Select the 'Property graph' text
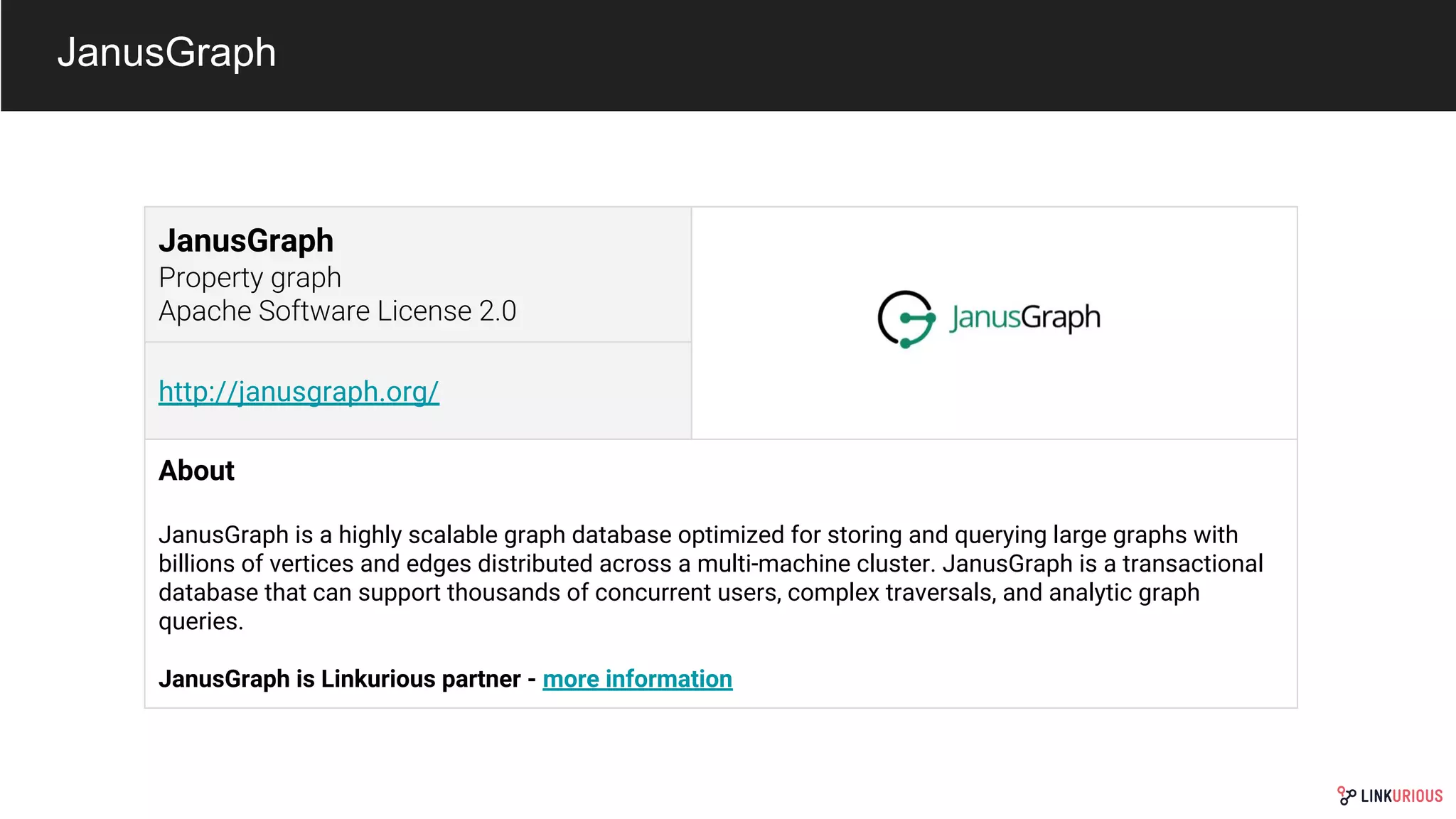 click(250, 278)
